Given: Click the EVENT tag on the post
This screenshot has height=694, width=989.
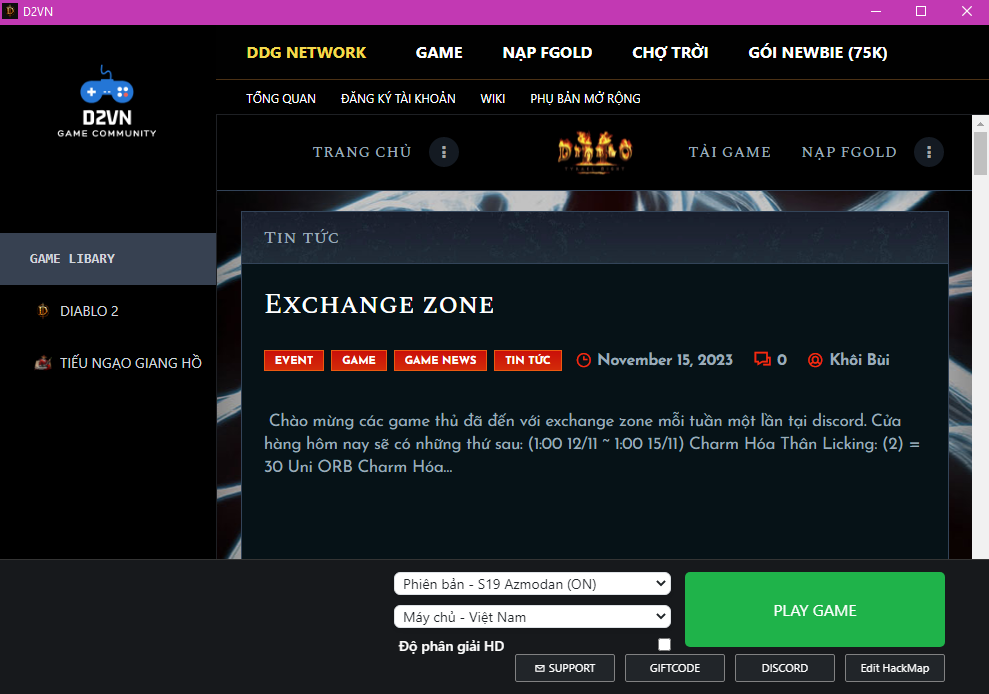Looking at the screenshot, I should tap(294, 360).
